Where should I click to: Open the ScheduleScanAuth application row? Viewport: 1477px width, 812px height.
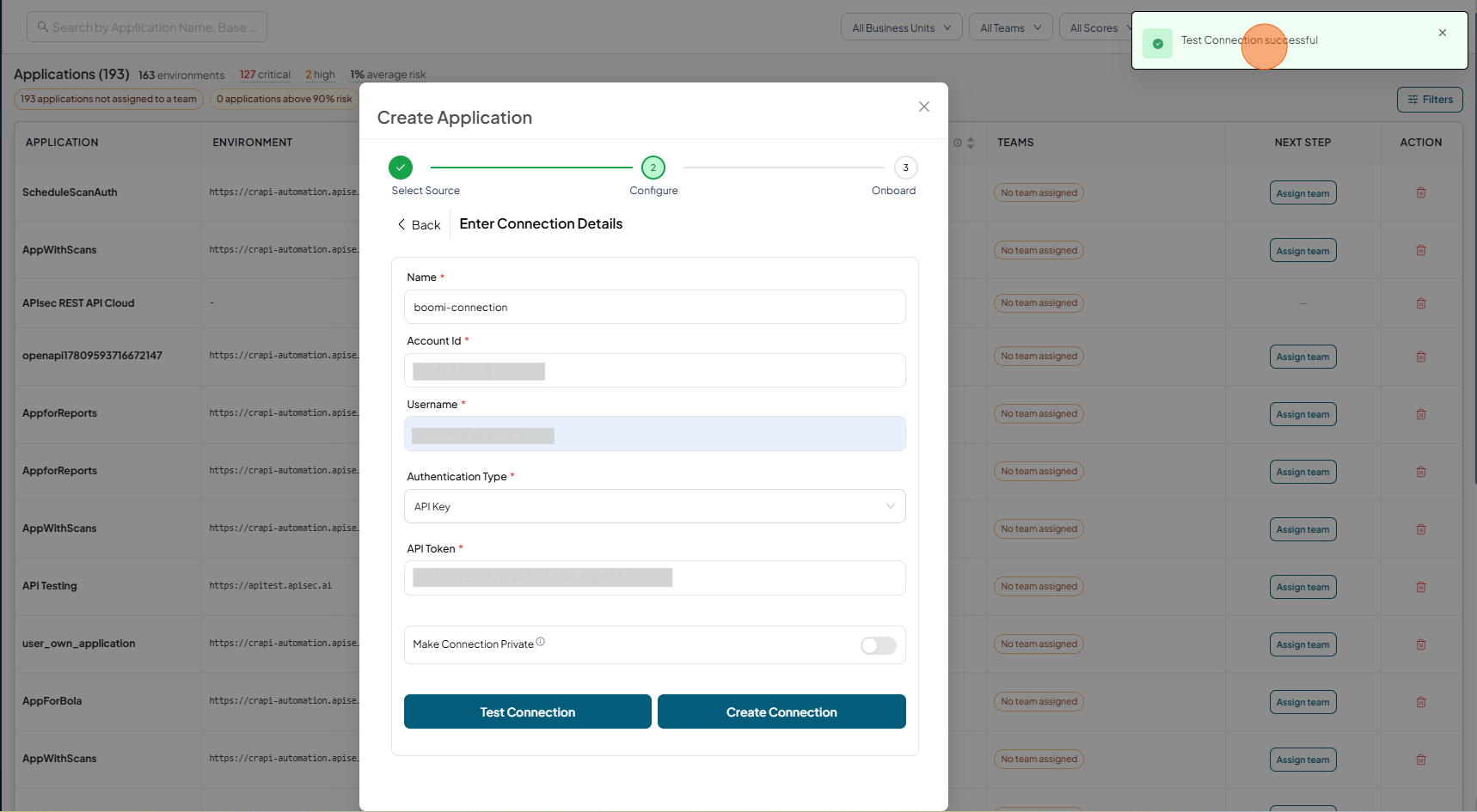point(70,192)
